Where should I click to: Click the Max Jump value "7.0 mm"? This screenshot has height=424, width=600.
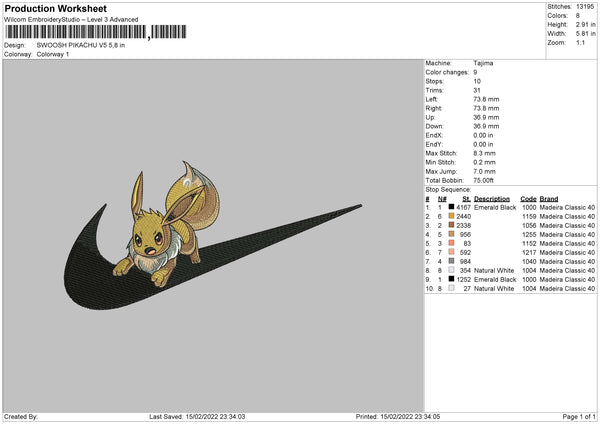click(x=484, y=171)
